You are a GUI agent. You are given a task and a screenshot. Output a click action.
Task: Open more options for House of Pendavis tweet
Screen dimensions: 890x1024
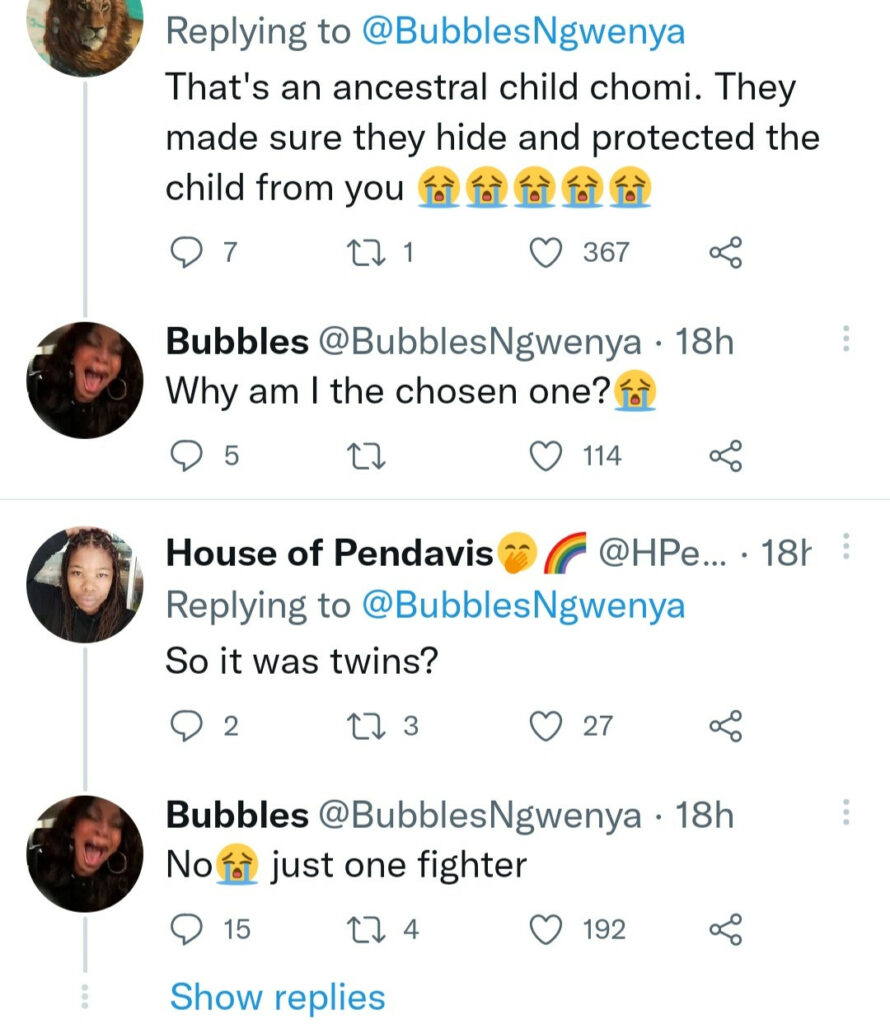[x=846, y=548]
